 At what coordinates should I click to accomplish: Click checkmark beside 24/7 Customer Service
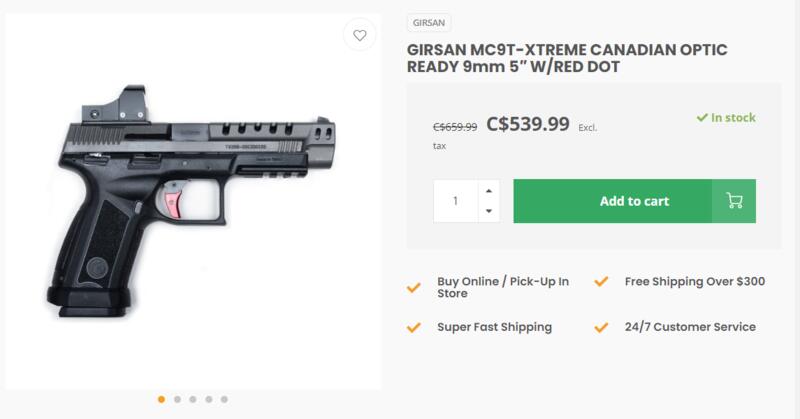[600, 327]
